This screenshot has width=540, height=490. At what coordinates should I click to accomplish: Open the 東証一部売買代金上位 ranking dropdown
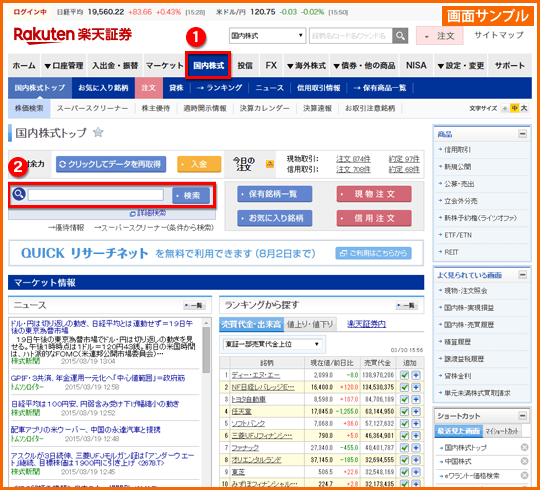[x=272, y=344]
